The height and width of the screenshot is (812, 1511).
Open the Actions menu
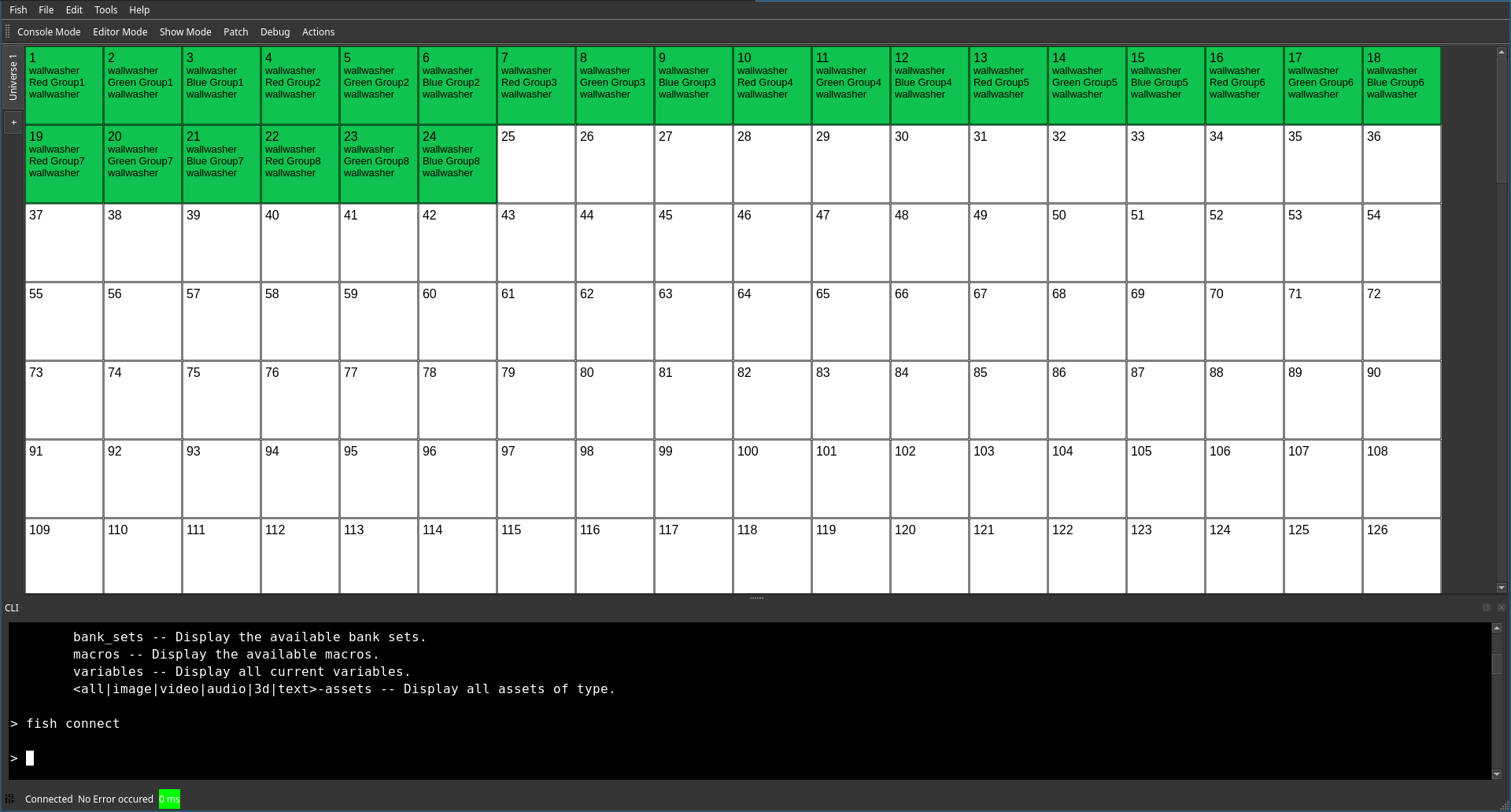[x=318, y=31]
